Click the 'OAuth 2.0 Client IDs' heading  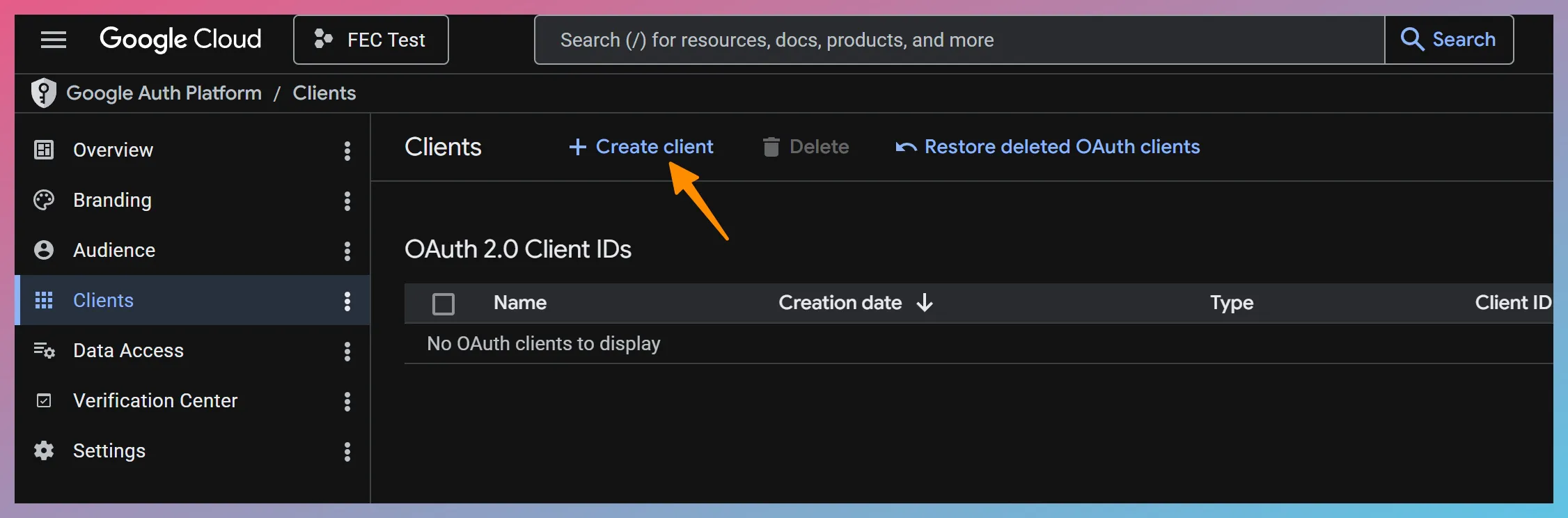[518, 249]
